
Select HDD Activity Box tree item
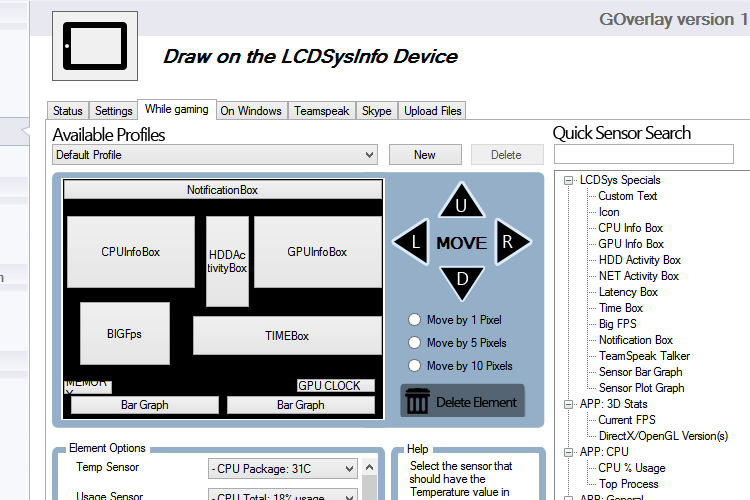(x=640, y=260)
